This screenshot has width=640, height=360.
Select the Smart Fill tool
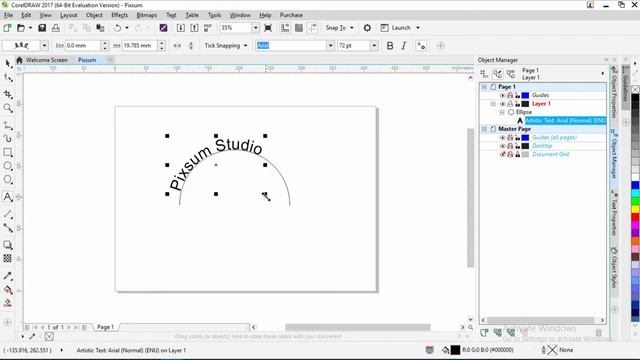[x=8, y=303]
